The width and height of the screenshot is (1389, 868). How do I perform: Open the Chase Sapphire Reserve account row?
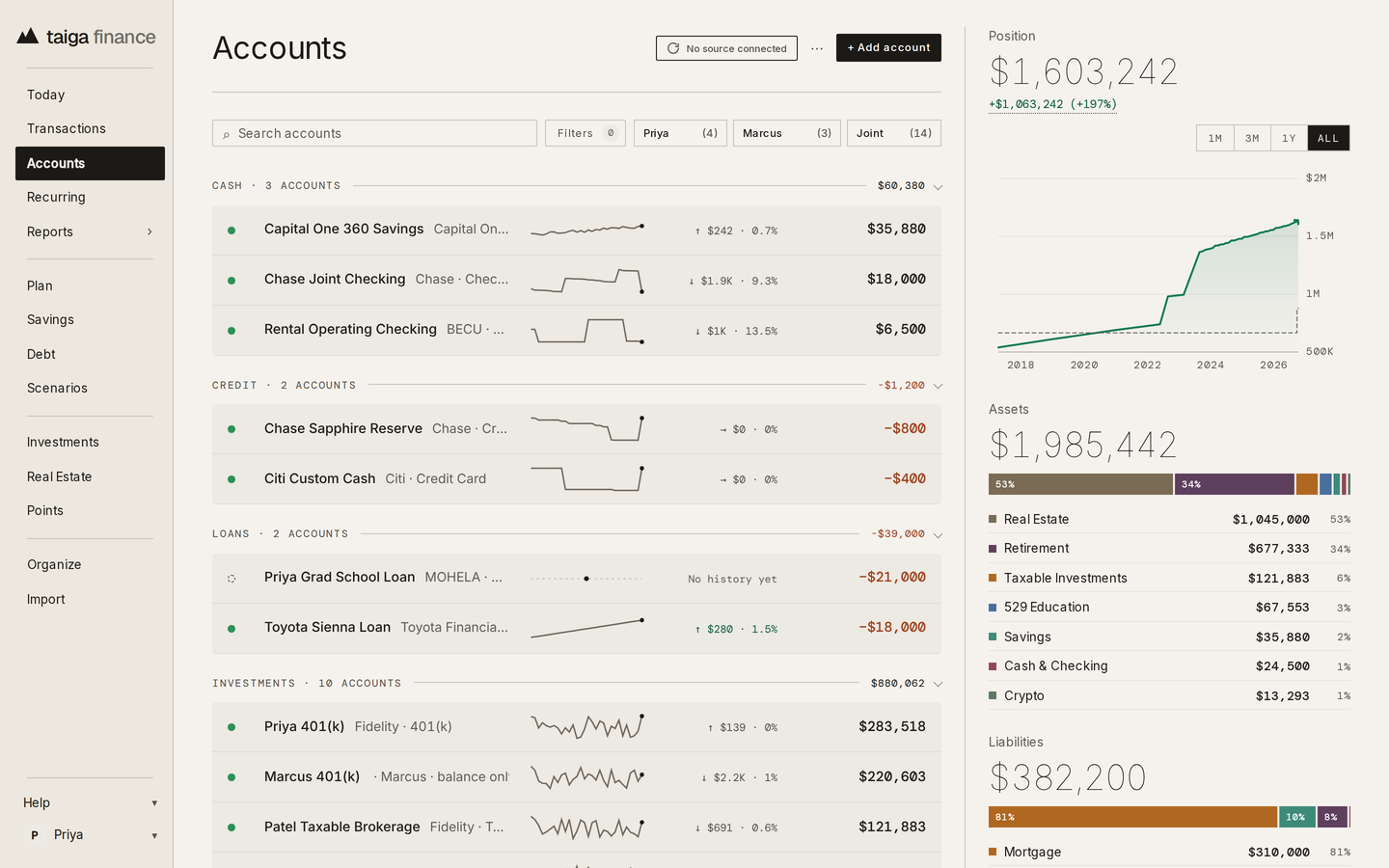pos(577,429)
